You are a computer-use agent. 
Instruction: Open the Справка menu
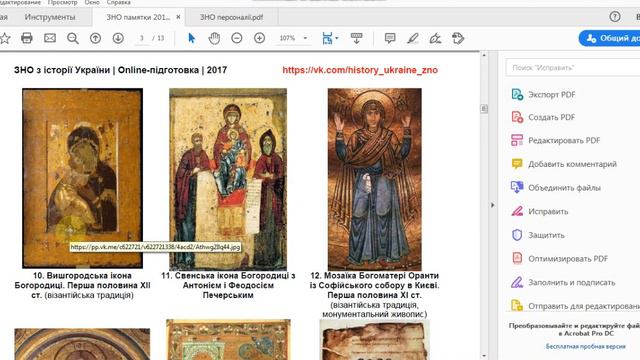click(118, 2)
